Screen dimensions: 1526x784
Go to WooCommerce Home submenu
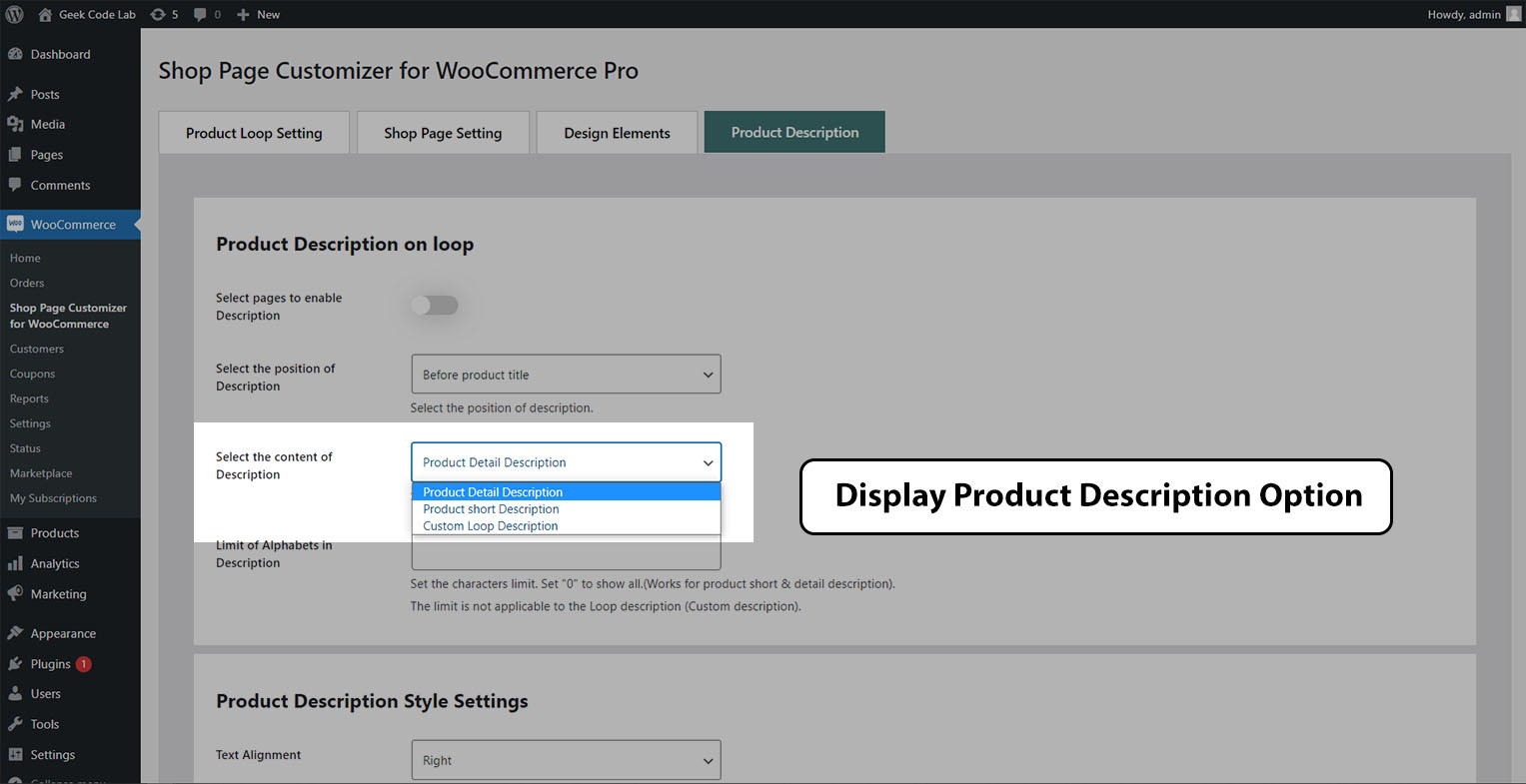pos(25,258)
